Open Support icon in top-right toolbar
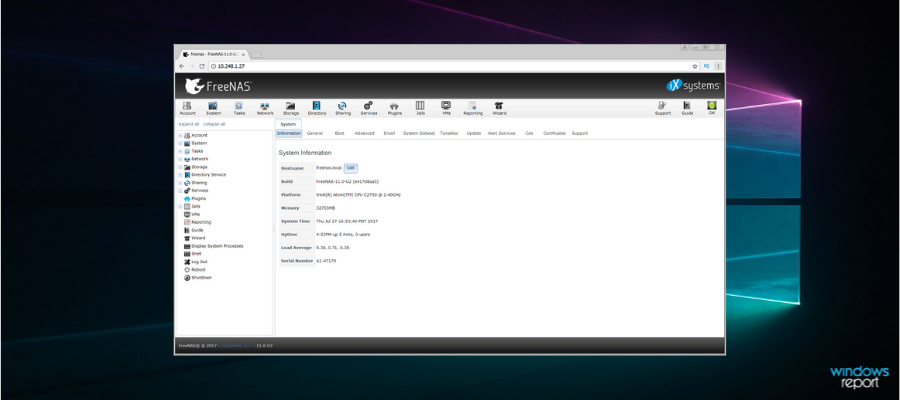 pos(662,108)
